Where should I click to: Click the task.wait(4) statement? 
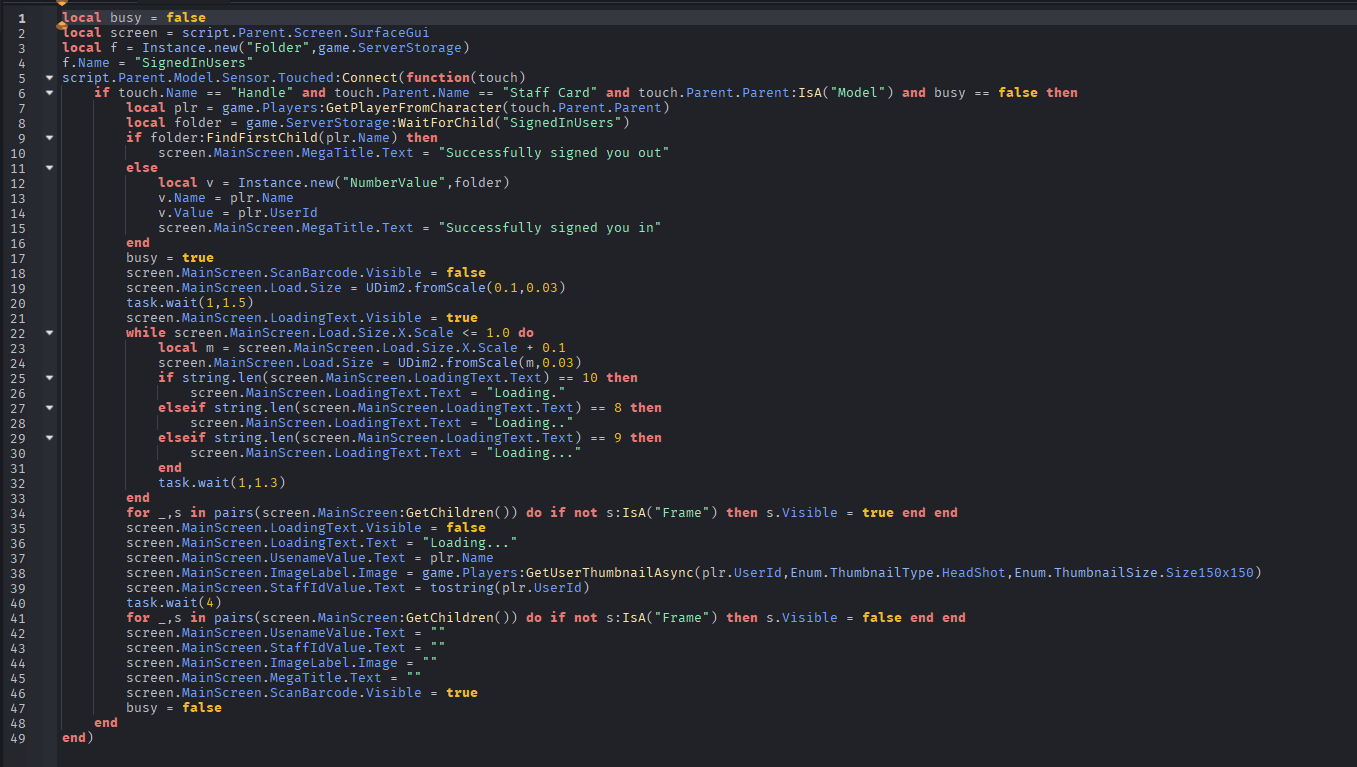[x=167, y=603]
